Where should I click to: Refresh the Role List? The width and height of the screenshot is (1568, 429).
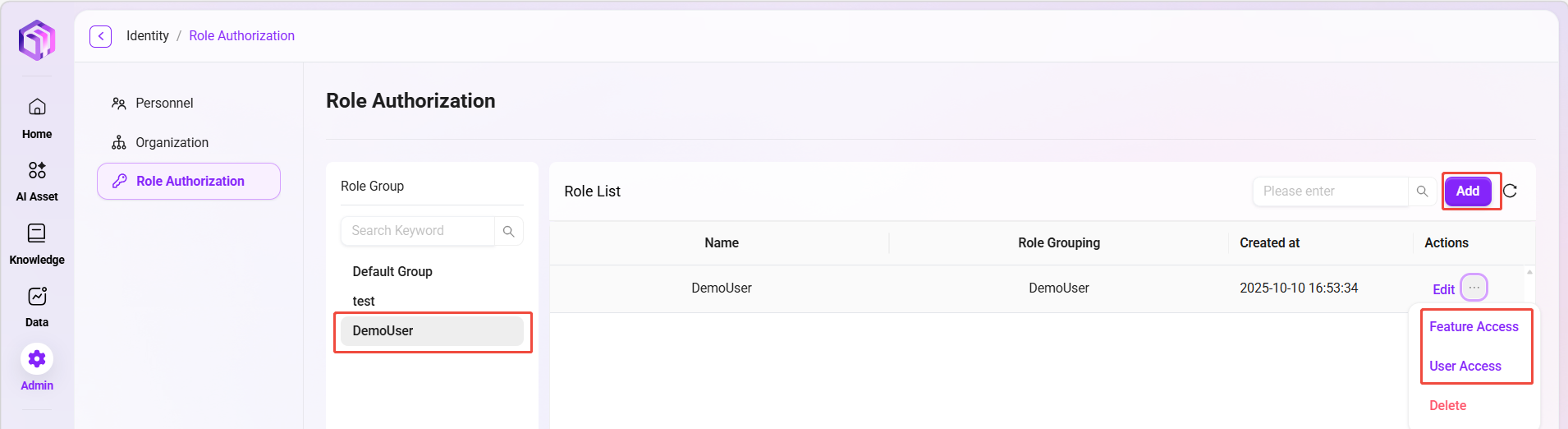1510,191
